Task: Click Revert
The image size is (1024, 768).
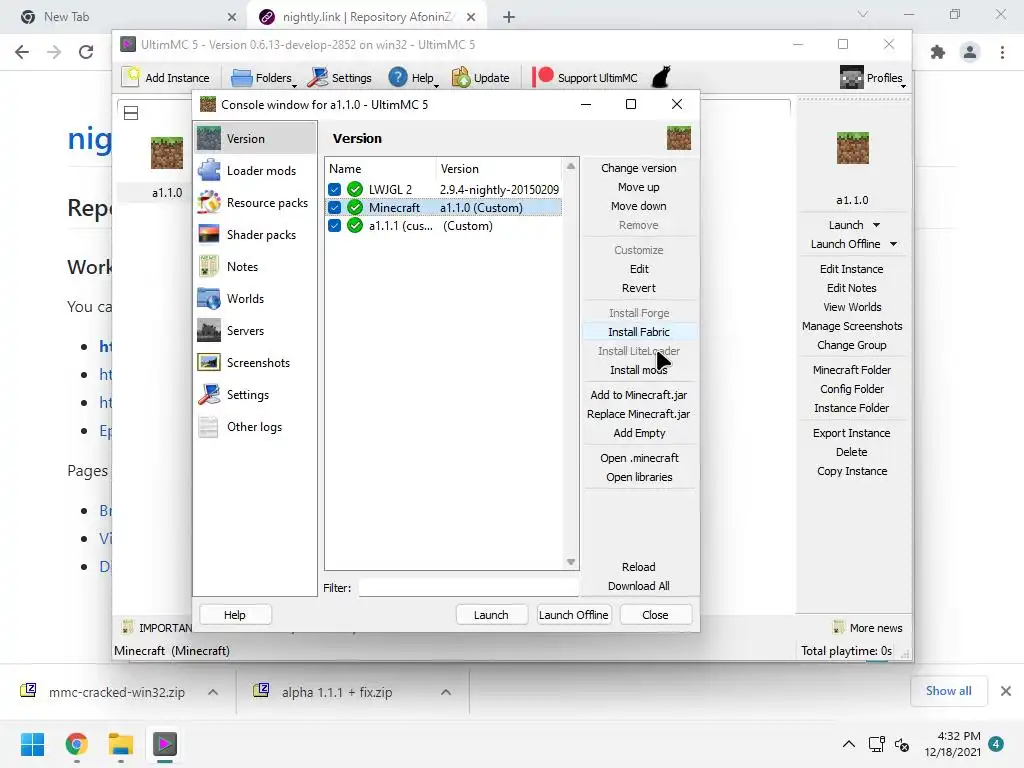Action: 639,288
